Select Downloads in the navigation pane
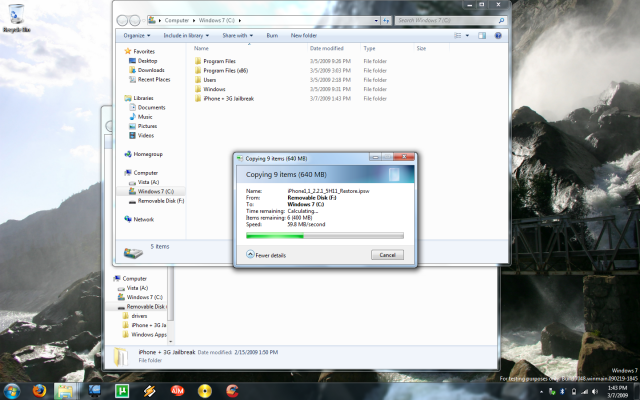Image resolution: width=640 pixels, height=400 pixels. point(146,70)
